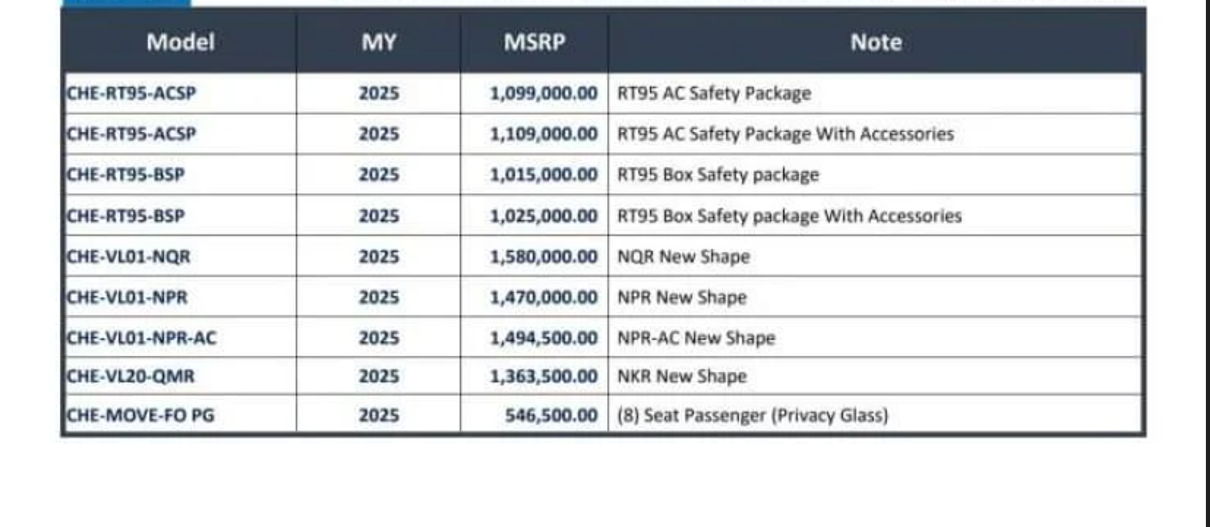Select the CHE-VL01-NQR model cell
This screenshot has height=527, width=1210.
pyautogui.click(x=128, y=256)
